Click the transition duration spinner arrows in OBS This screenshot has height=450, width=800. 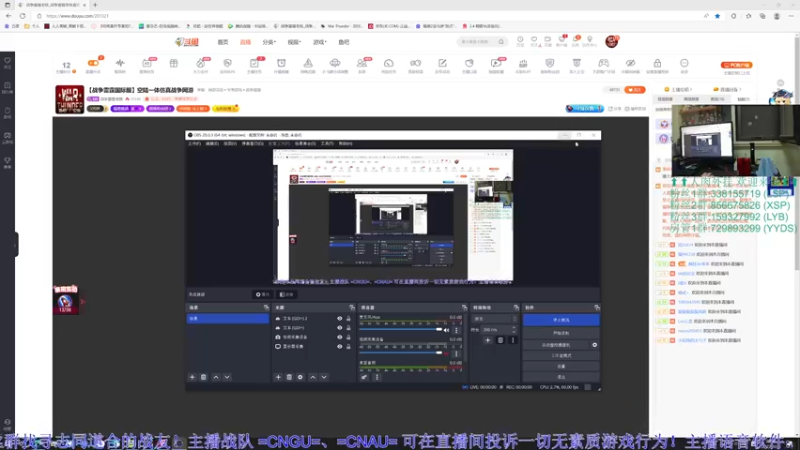click(514, 330)
